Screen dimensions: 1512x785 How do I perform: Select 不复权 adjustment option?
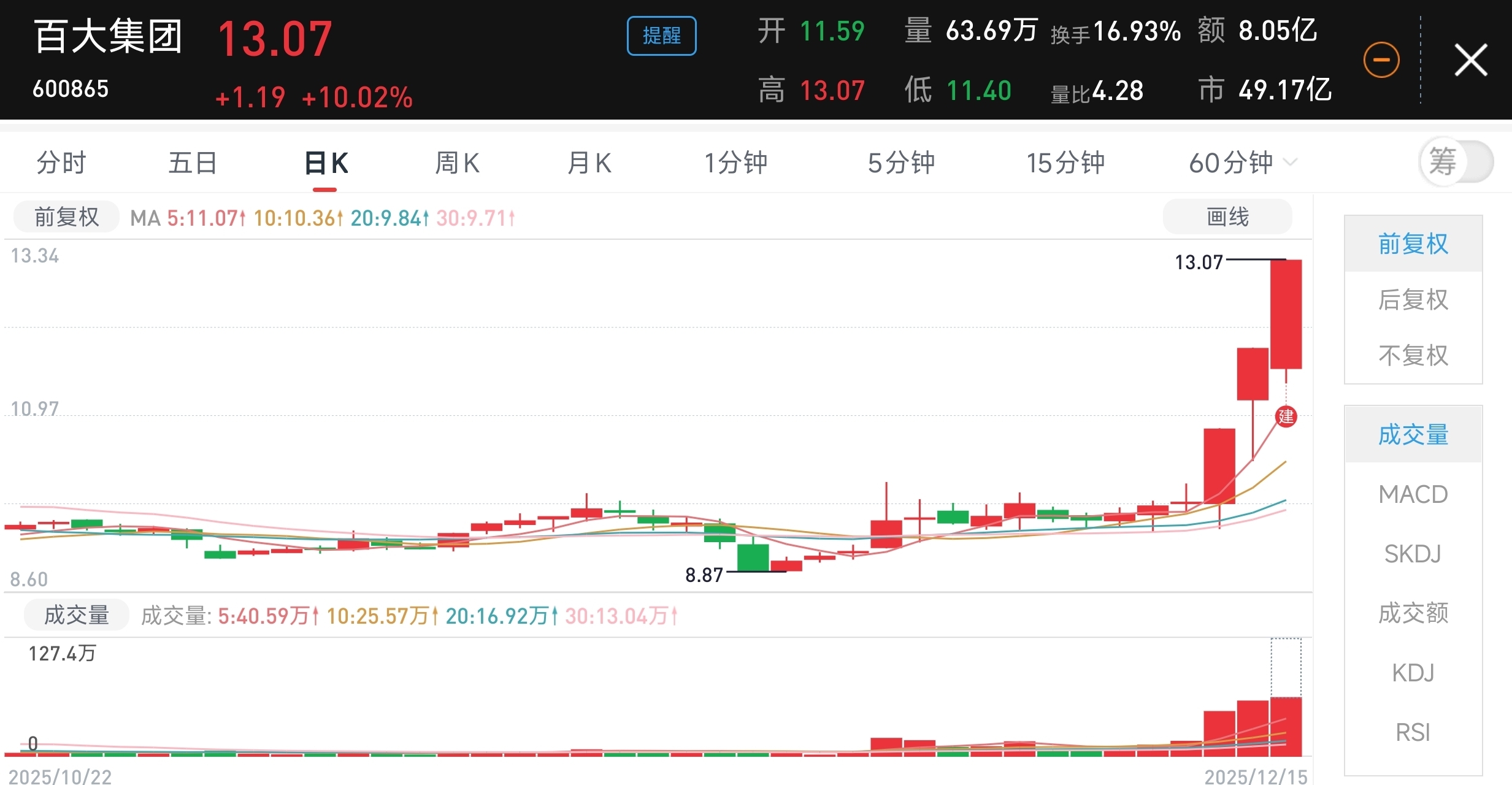pos(1413,356)
